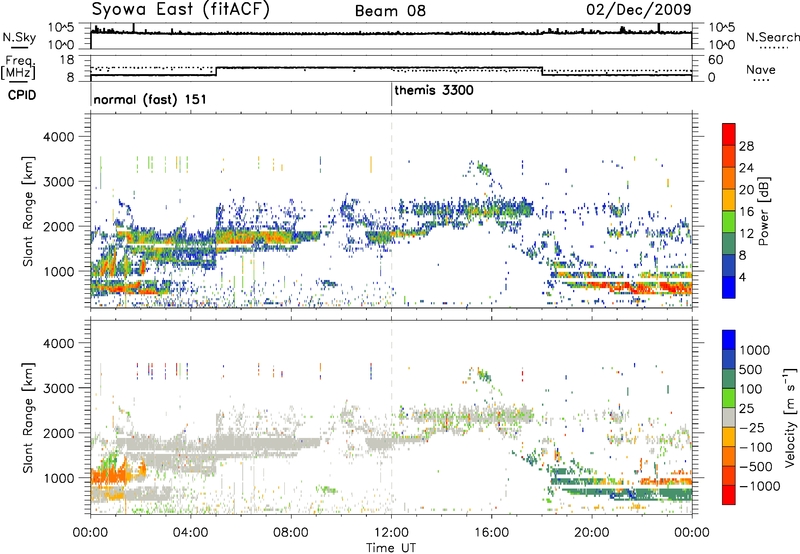Click the '60' Nave axis tick

click(716, 60)
